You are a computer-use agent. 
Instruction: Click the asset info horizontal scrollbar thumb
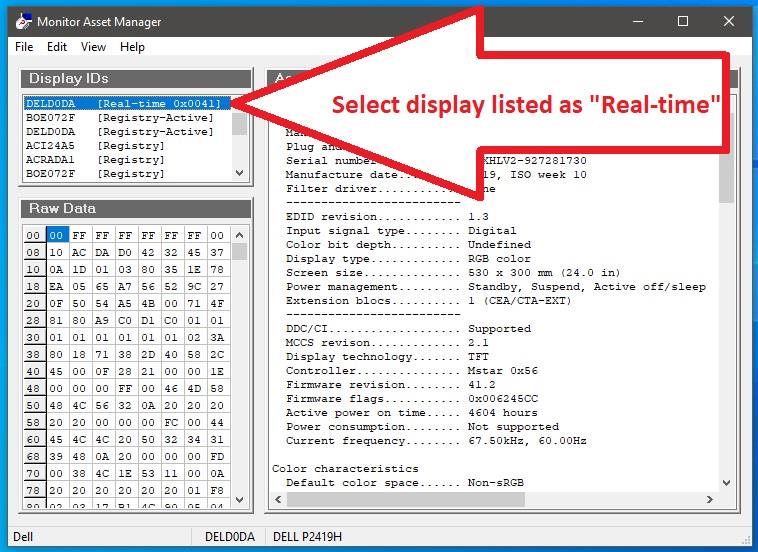(x=406, y=499)
